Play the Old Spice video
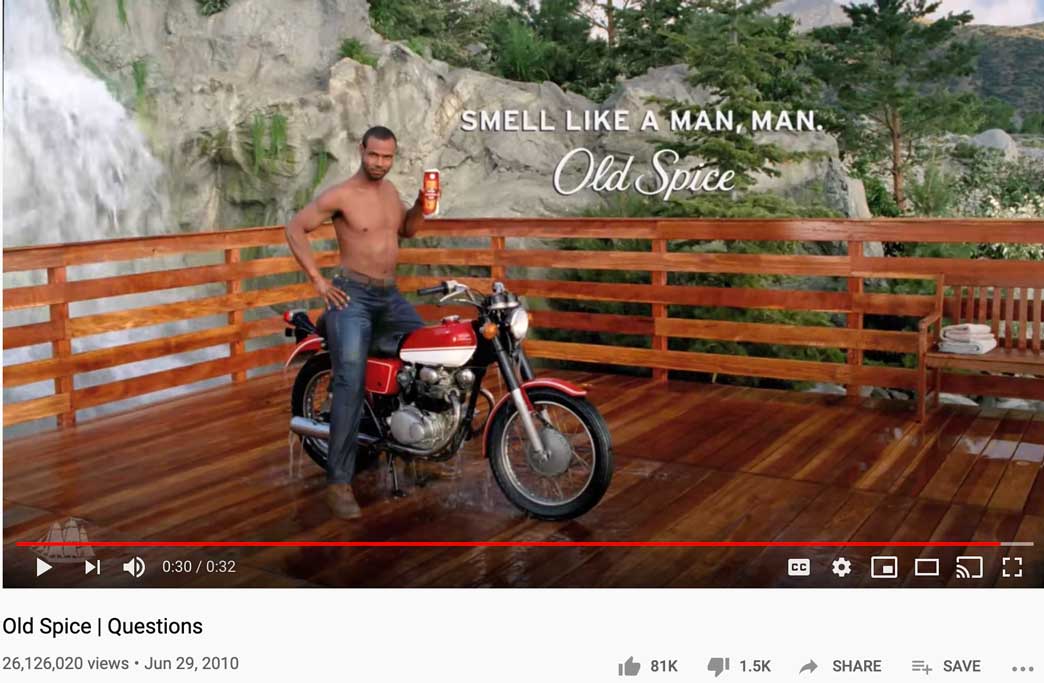This screenshot has height=683, width=1044. click(44, 567)
